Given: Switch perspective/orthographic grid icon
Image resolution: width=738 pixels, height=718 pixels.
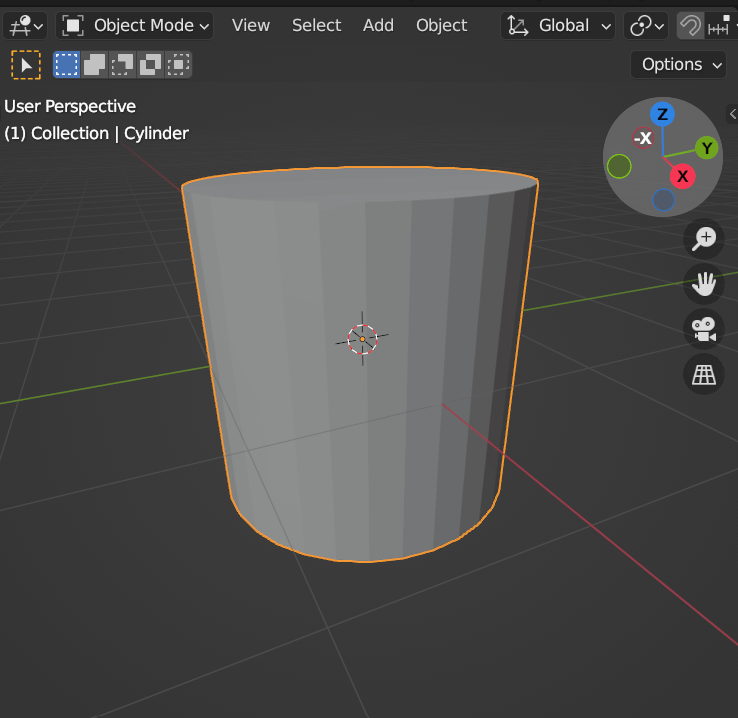Looking at the screenshot, I should pos(704,375).
